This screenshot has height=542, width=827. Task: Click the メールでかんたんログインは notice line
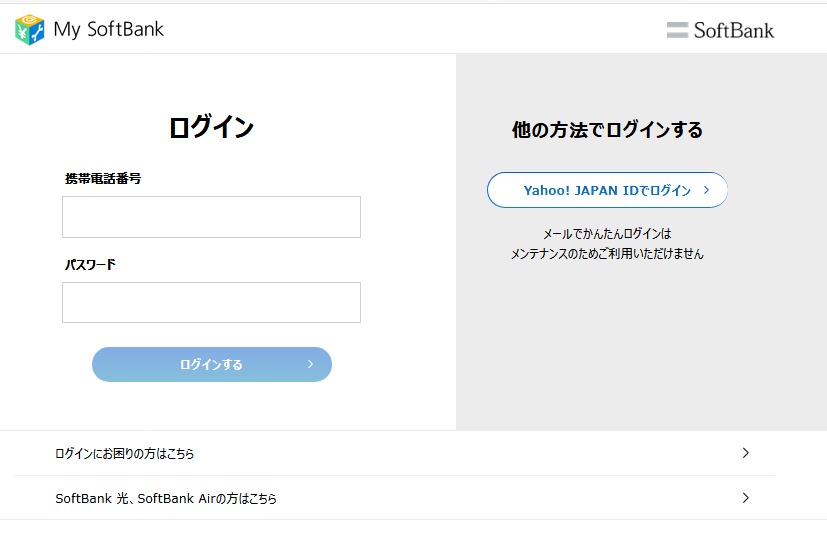point(607,234)
